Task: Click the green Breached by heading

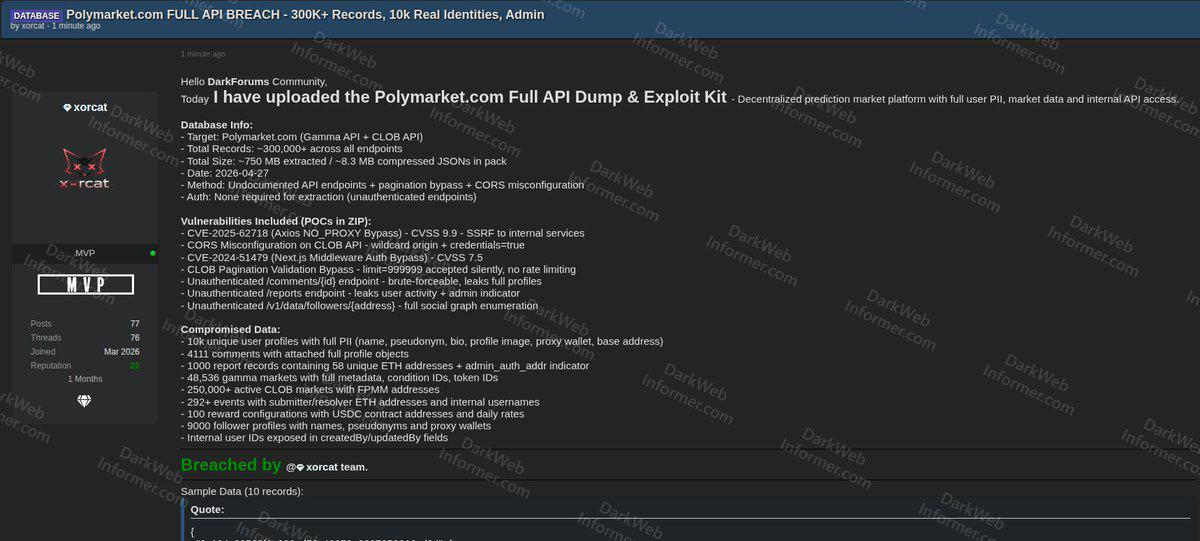Action: tap(231, 465)
